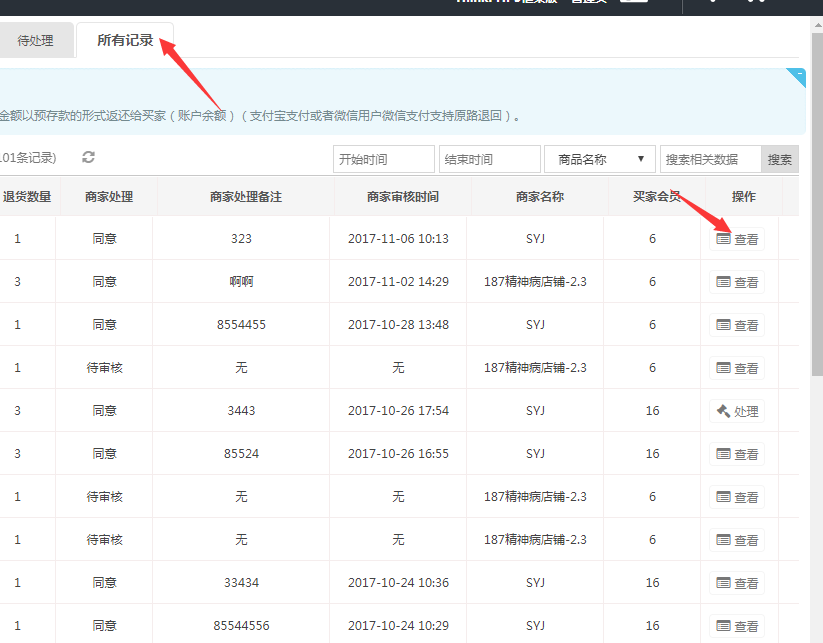
Task: View the record with note 33434
Action: pyautogui.click(x=737, y=583)
